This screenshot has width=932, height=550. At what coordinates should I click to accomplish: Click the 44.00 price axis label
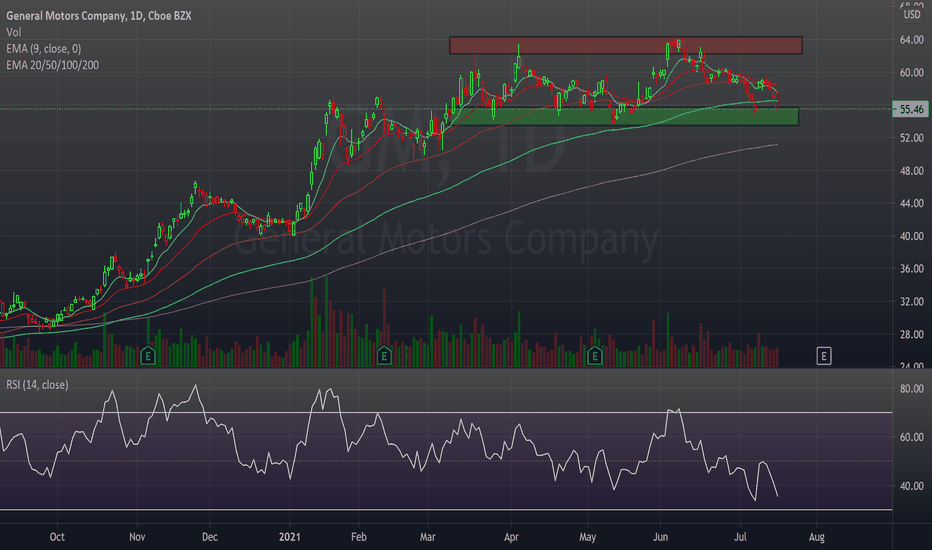[911, 203]
